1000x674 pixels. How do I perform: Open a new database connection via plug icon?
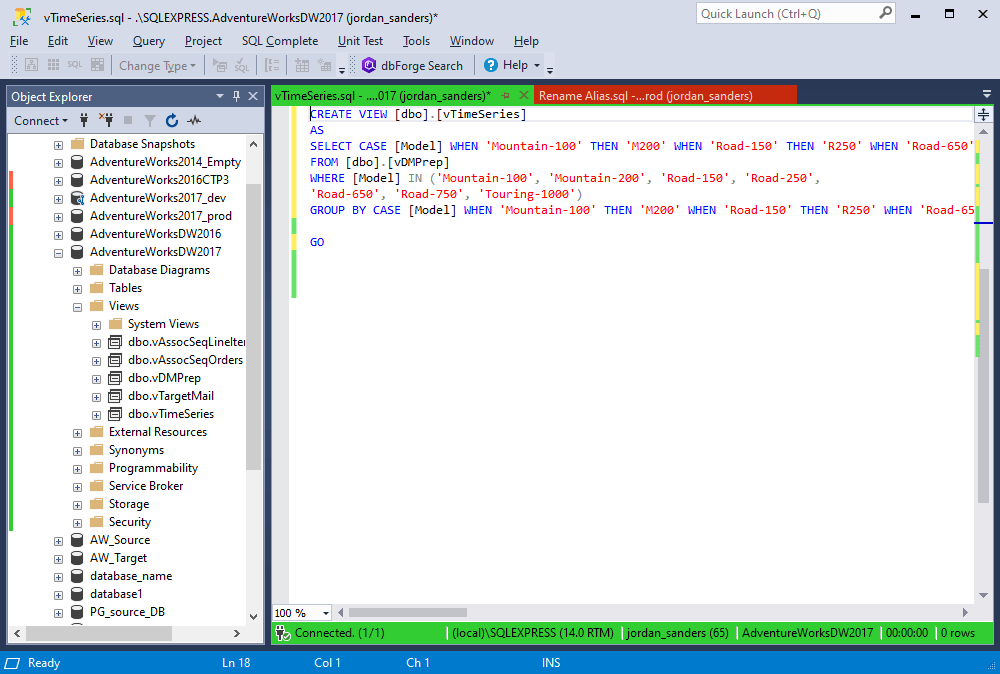point(84,120)
